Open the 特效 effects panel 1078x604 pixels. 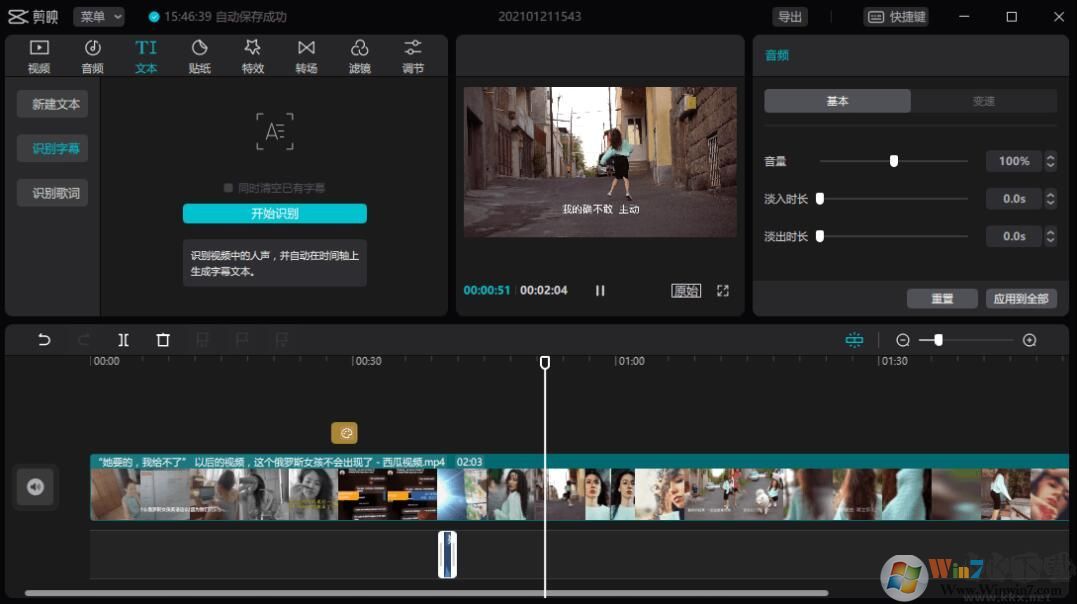point(253,55)
